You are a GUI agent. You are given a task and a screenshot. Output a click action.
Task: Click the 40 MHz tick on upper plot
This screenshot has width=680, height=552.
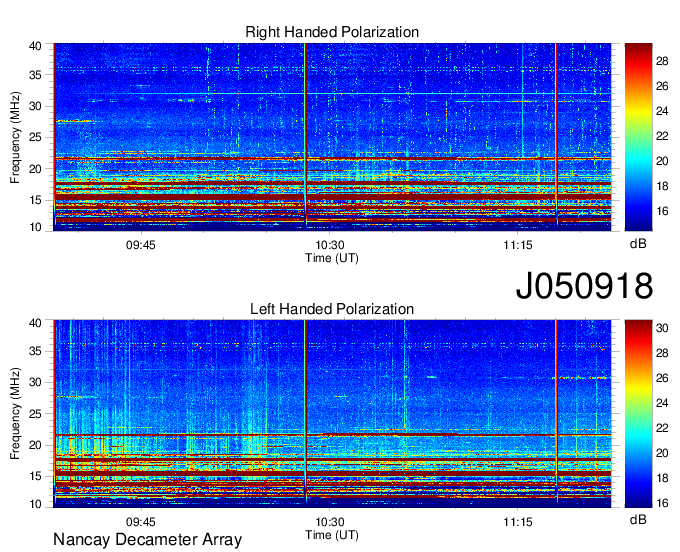tap(35, 46)
